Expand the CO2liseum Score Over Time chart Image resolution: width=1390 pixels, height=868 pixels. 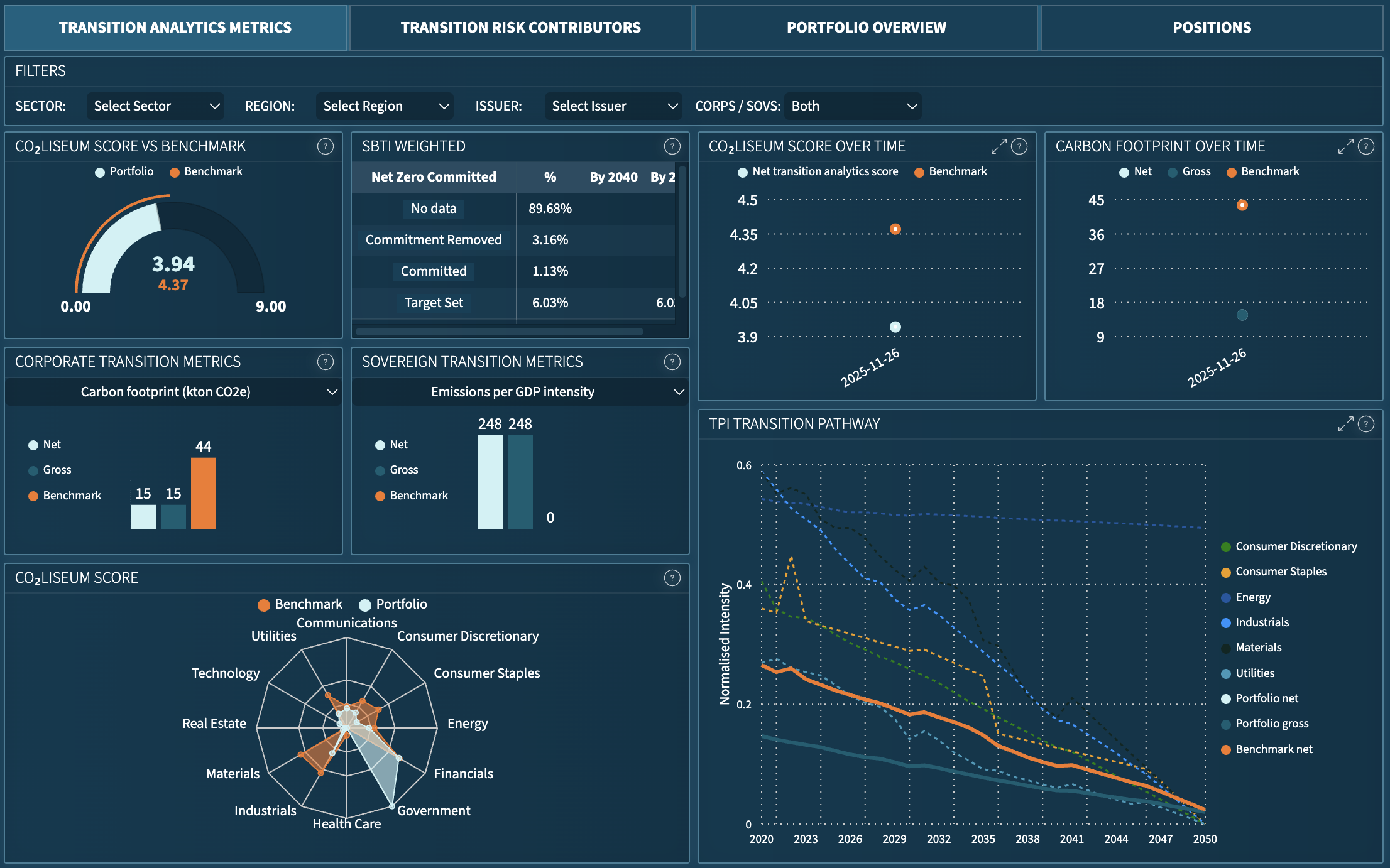coord(999,146)
